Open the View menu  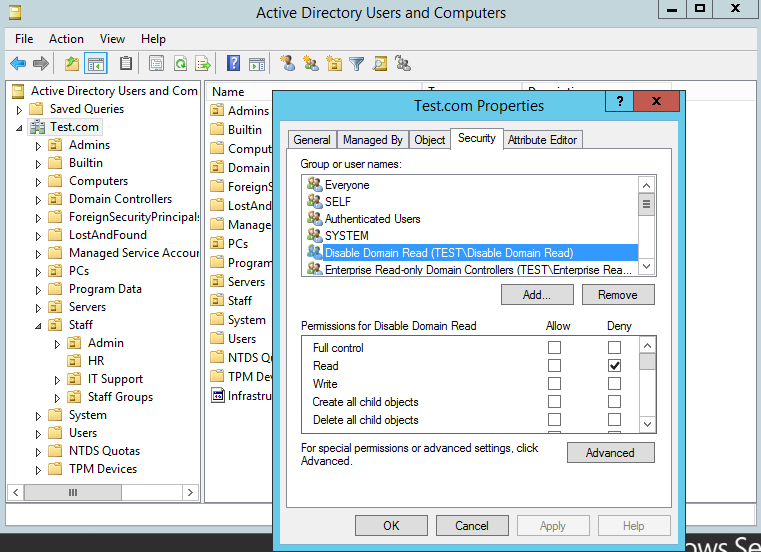112,39
